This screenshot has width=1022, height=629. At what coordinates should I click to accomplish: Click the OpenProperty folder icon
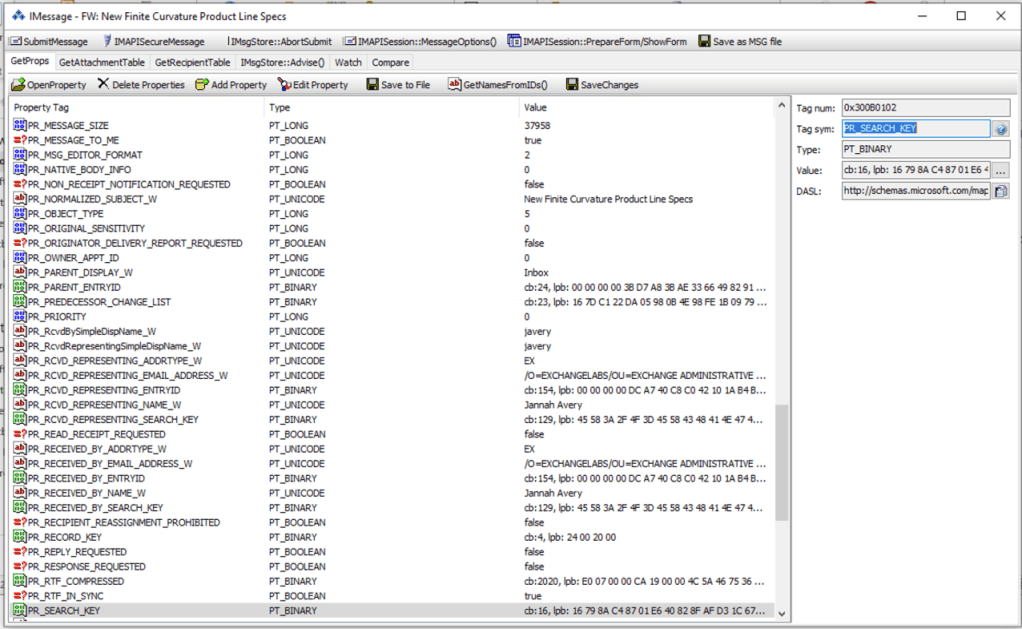pyautogui.click(x=17, y=85)
